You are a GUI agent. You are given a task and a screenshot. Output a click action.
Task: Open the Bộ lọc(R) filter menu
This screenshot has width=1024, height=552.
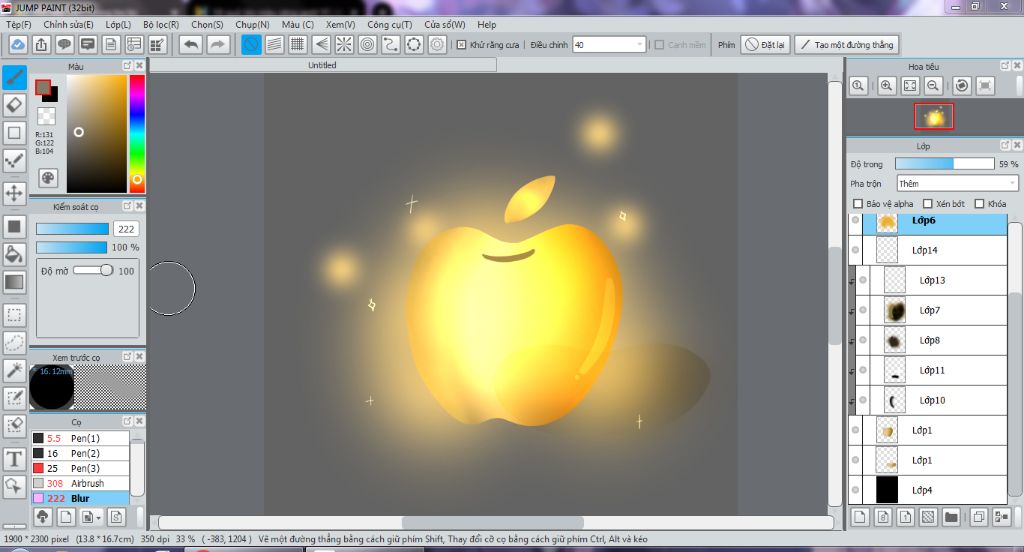161,24
